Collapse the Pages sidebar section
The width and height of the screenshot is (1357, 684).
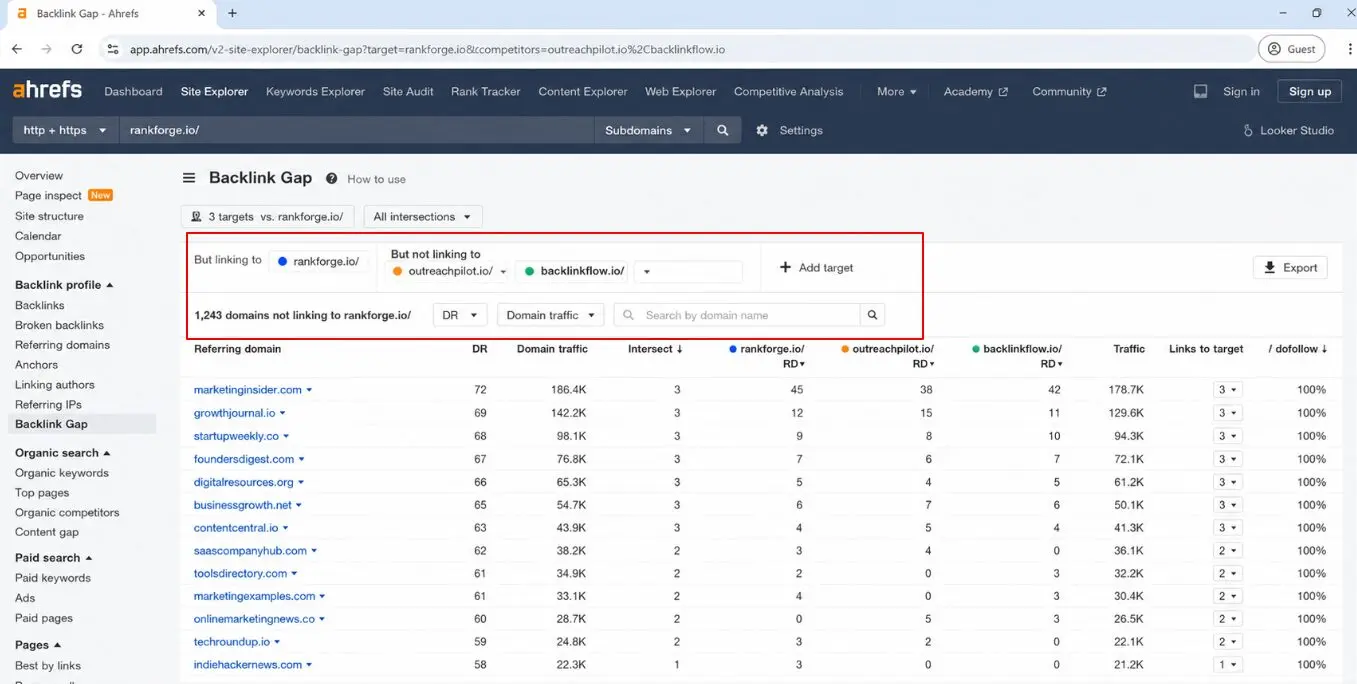(38, 645)
